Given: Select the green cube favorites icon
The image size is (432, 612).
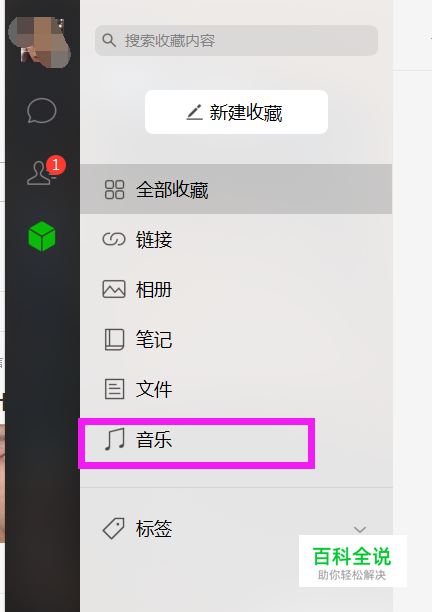Looking at the screenshot, I should [42, 236].
